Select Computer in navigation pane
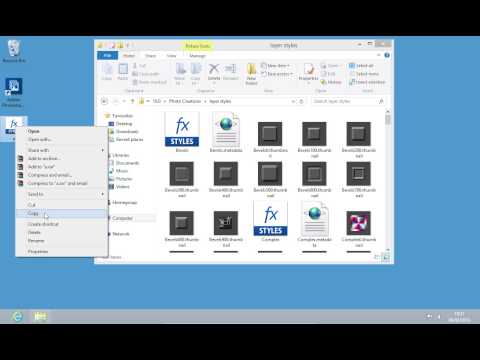 coord(122,218)
